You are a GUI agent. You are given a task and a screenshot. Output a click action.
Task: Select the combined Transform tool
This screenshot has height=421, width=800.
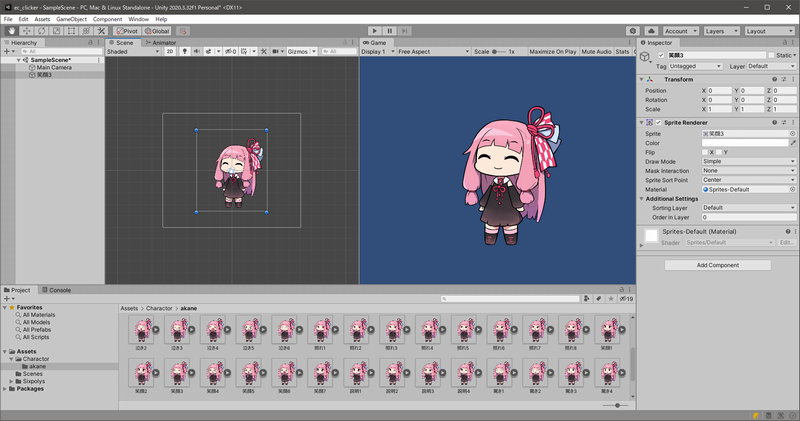[x=86, y=31]
